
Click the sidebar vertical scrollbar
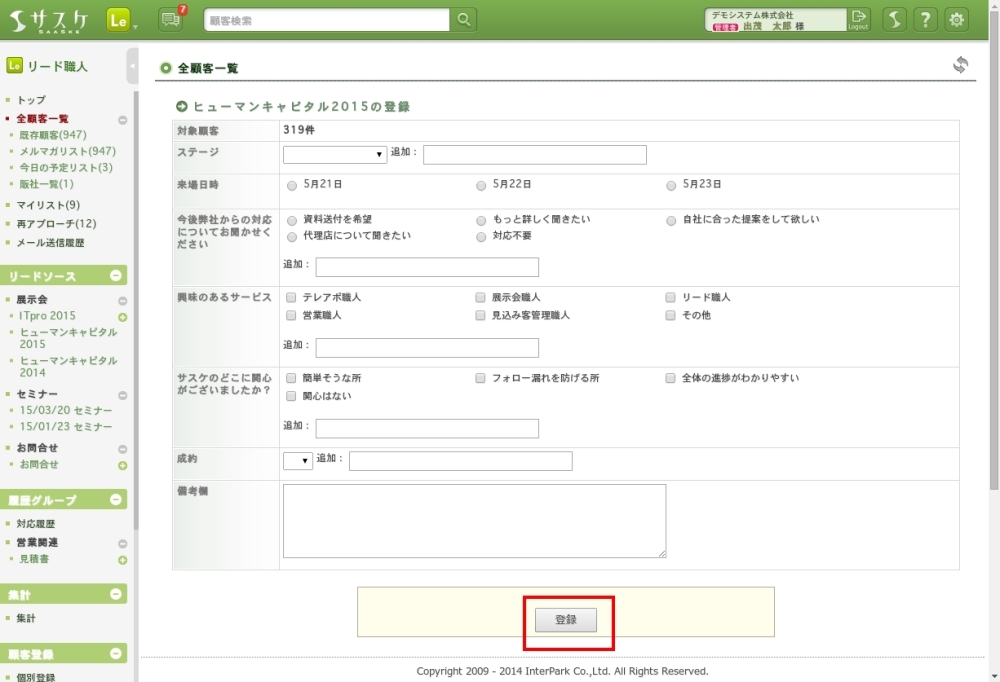pos(136,300)
